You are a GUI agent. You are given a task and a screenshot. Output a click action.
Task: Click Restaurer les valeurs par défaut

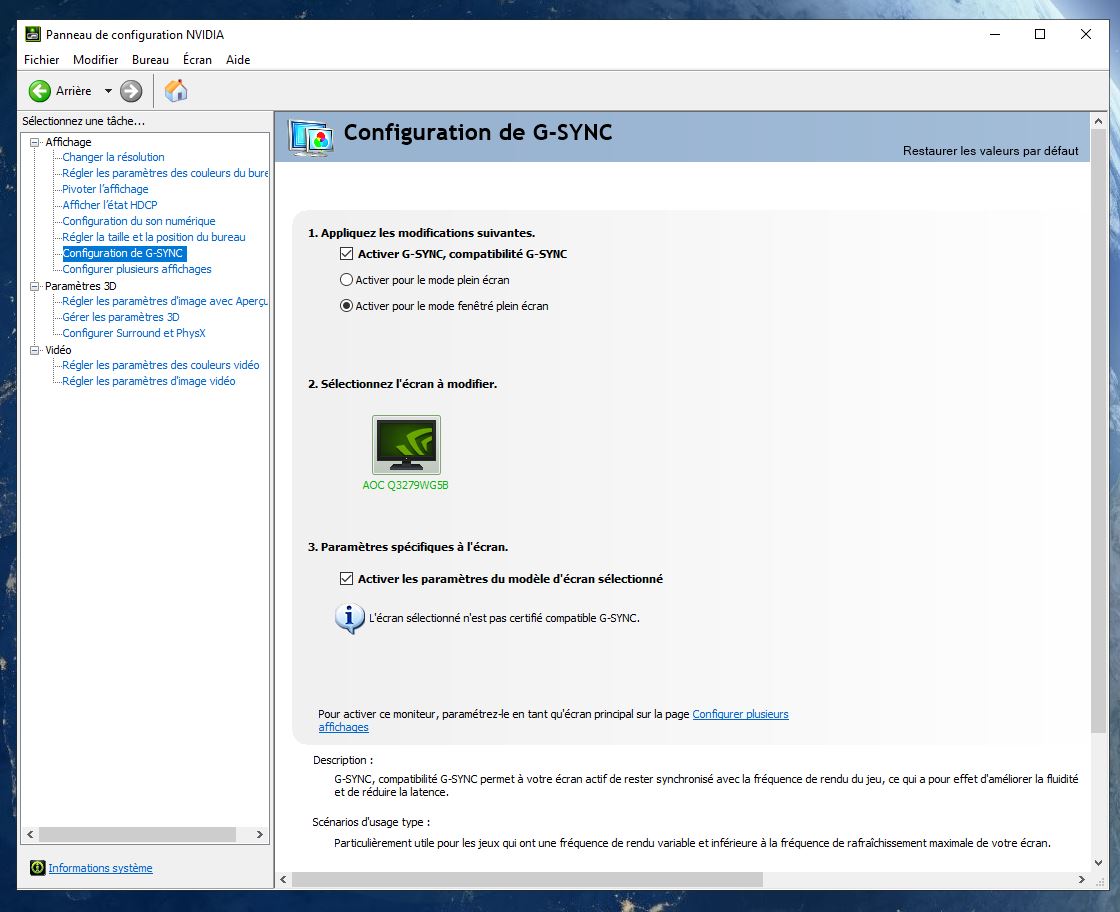[990, 151]
